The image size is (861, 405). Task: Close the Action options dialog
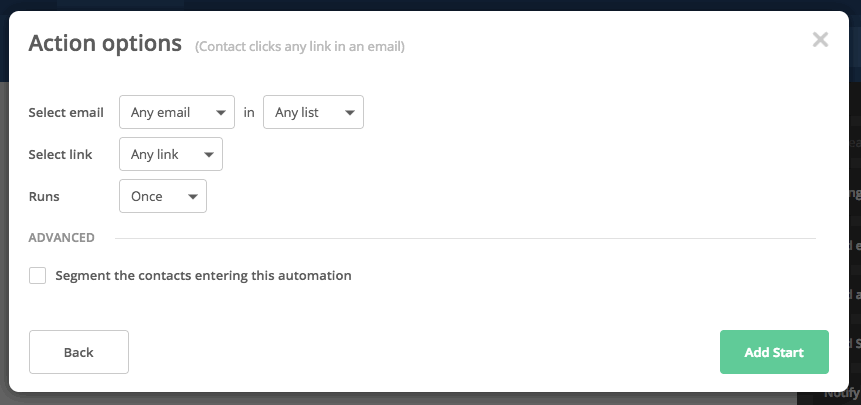pos(820,40)
